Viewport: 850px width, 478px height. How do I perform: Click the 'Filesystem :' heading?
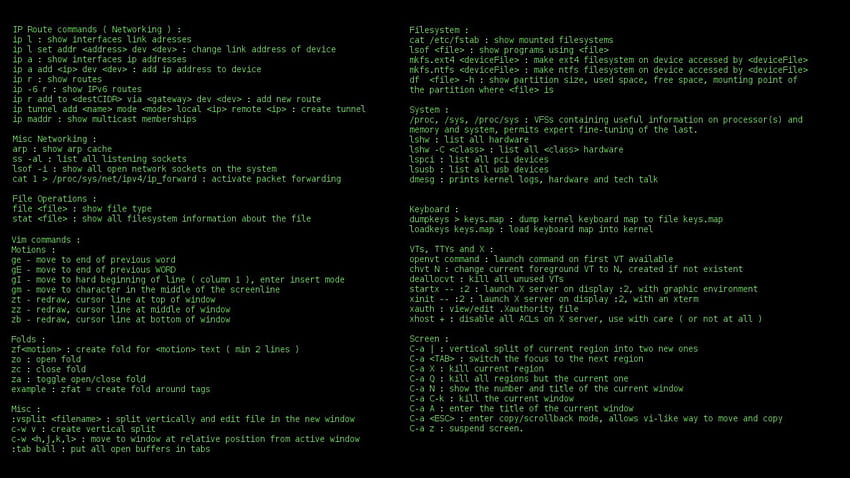click(439, 30)
